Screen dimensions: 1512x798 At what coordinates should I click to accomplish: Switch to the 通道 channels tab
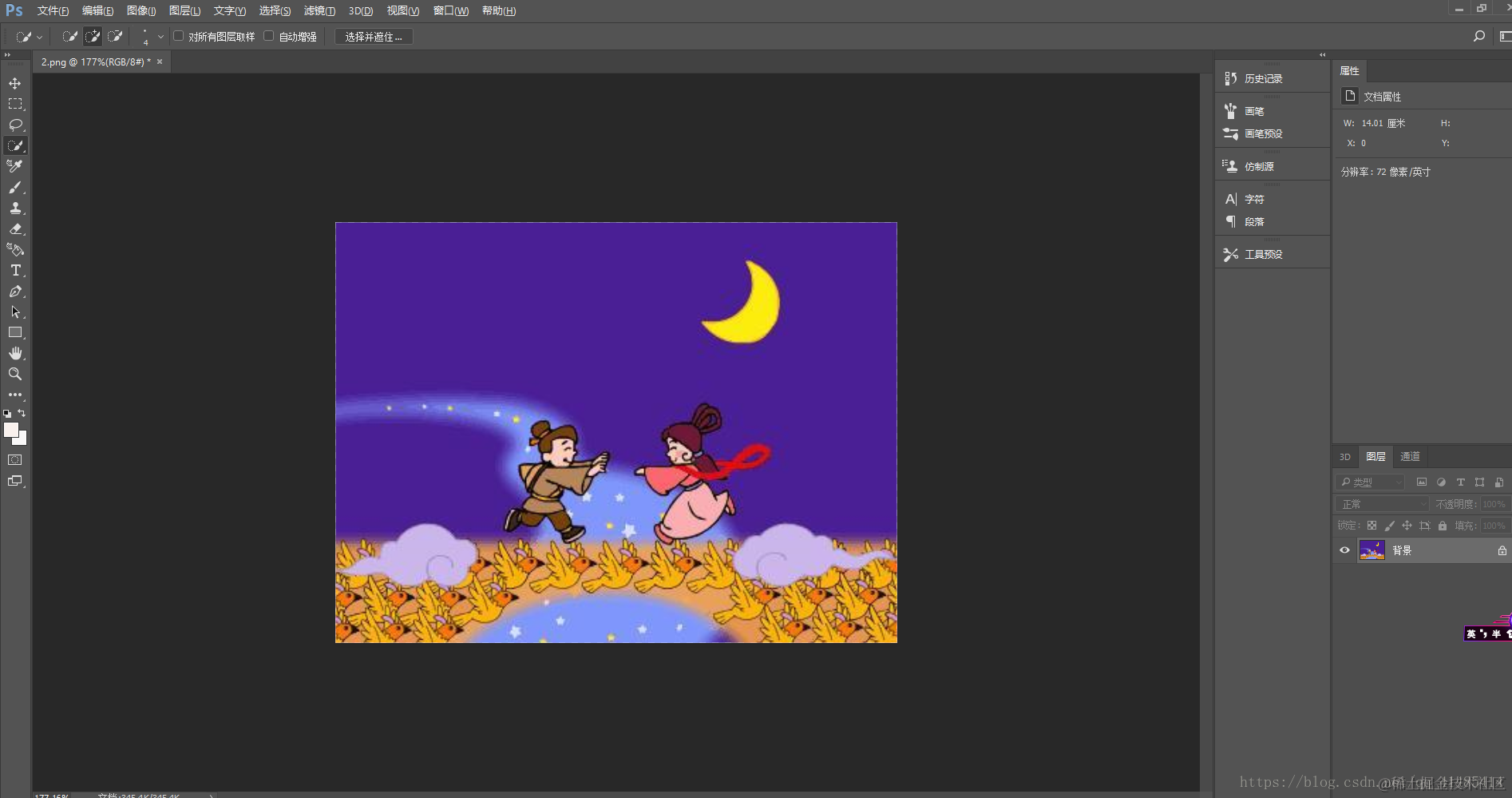pos(1410,457)
